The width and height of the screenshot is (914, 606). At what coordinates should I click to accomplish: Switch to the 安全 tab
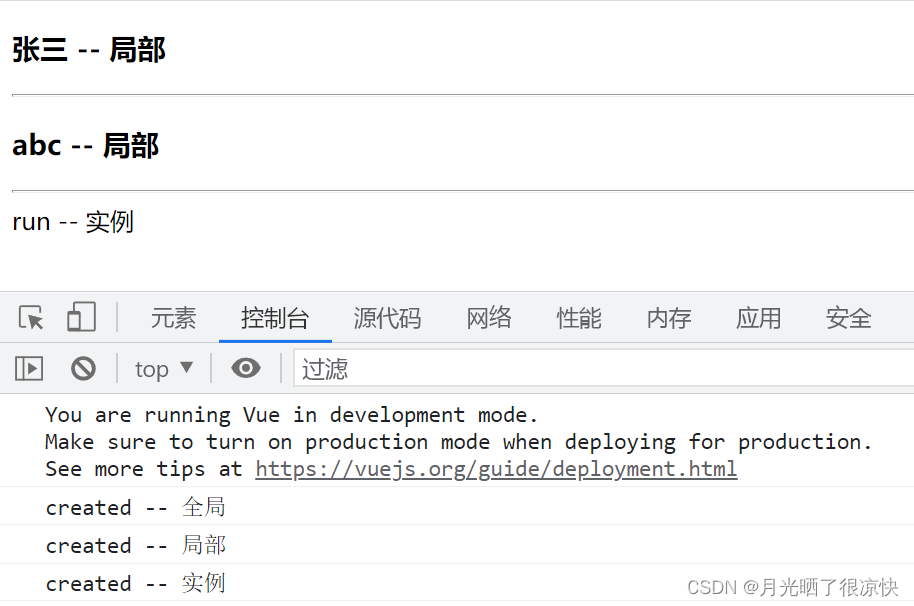coord(849,318)
